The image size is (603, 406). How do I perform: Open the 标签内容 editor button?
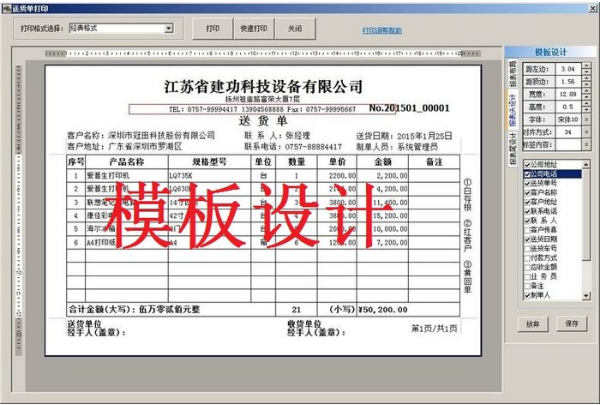586,145
